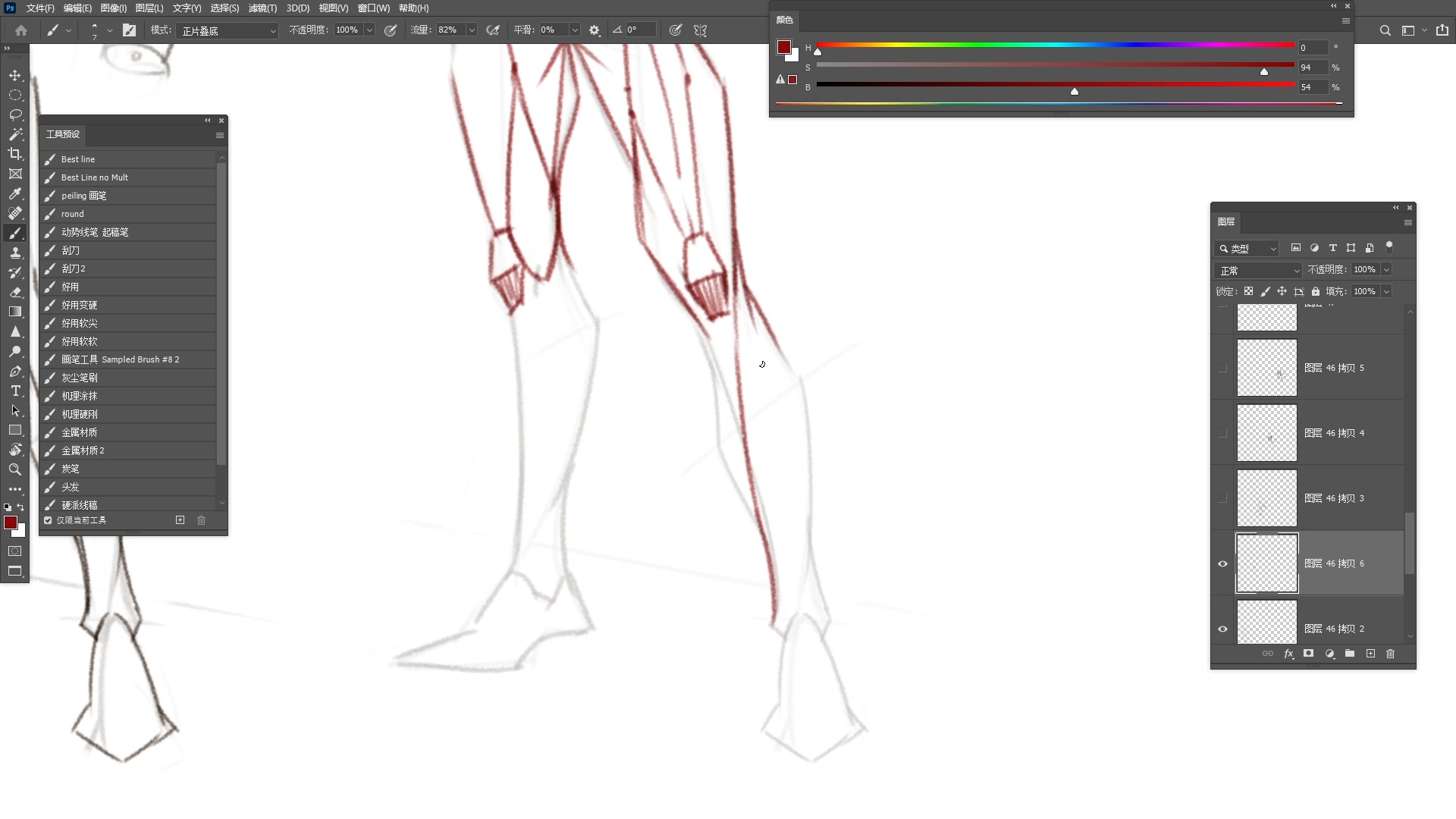
Task: Open layer fill 100% dropdown arrow
Action: pyautogui.click(x=1386, y=291)
